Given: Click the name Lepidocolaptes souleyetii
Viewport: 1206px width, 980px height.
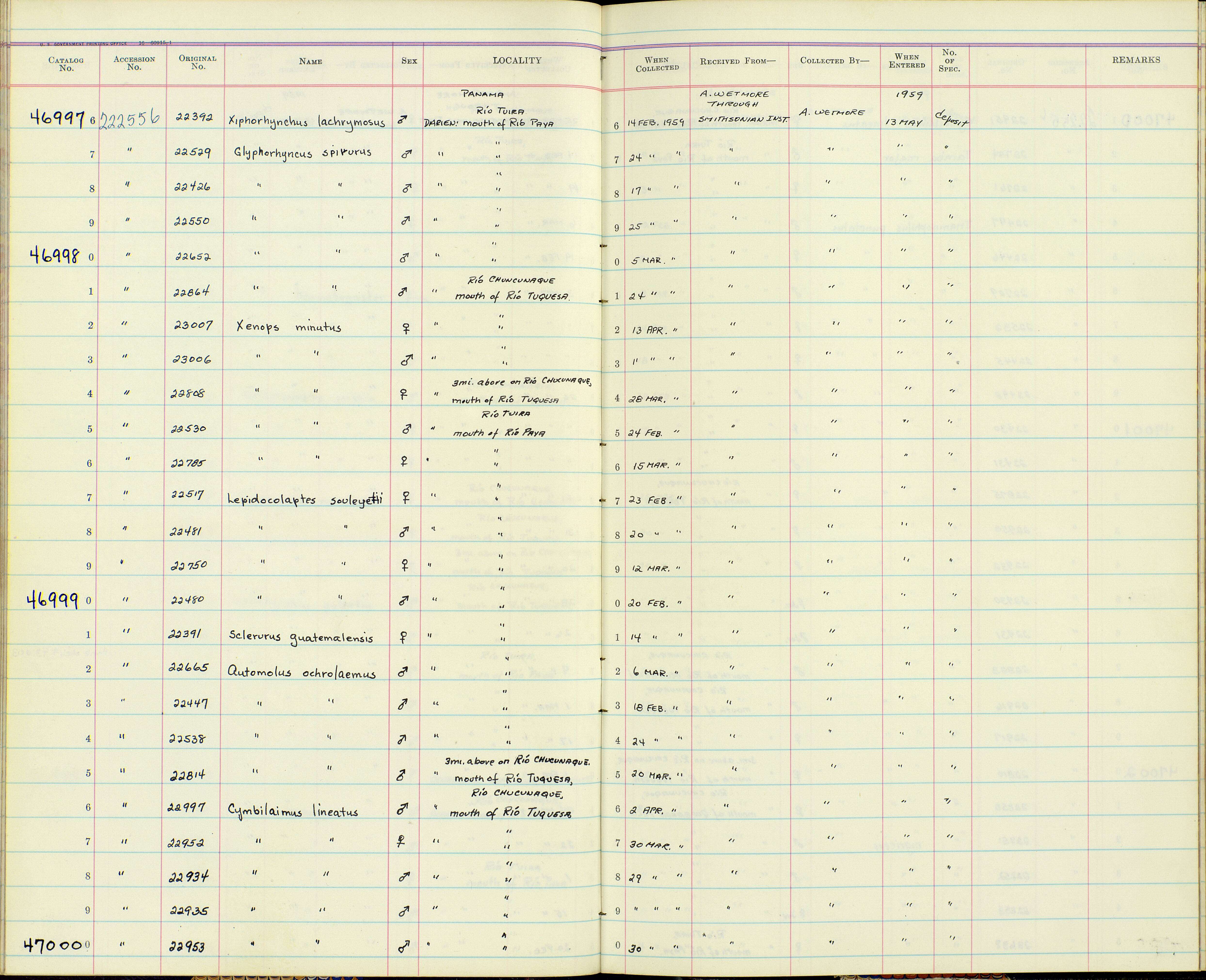Looking at the screenshot, I should (305, 500).
